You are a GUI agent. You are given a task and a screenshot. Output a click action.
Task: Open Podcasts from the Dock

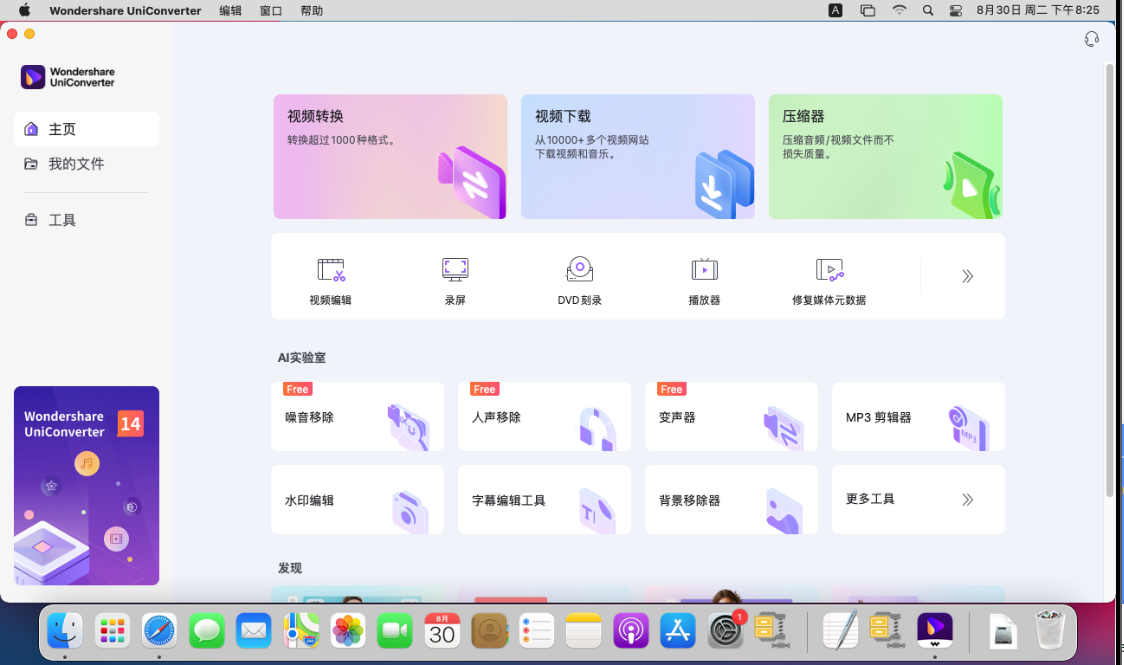click(631, 631)
